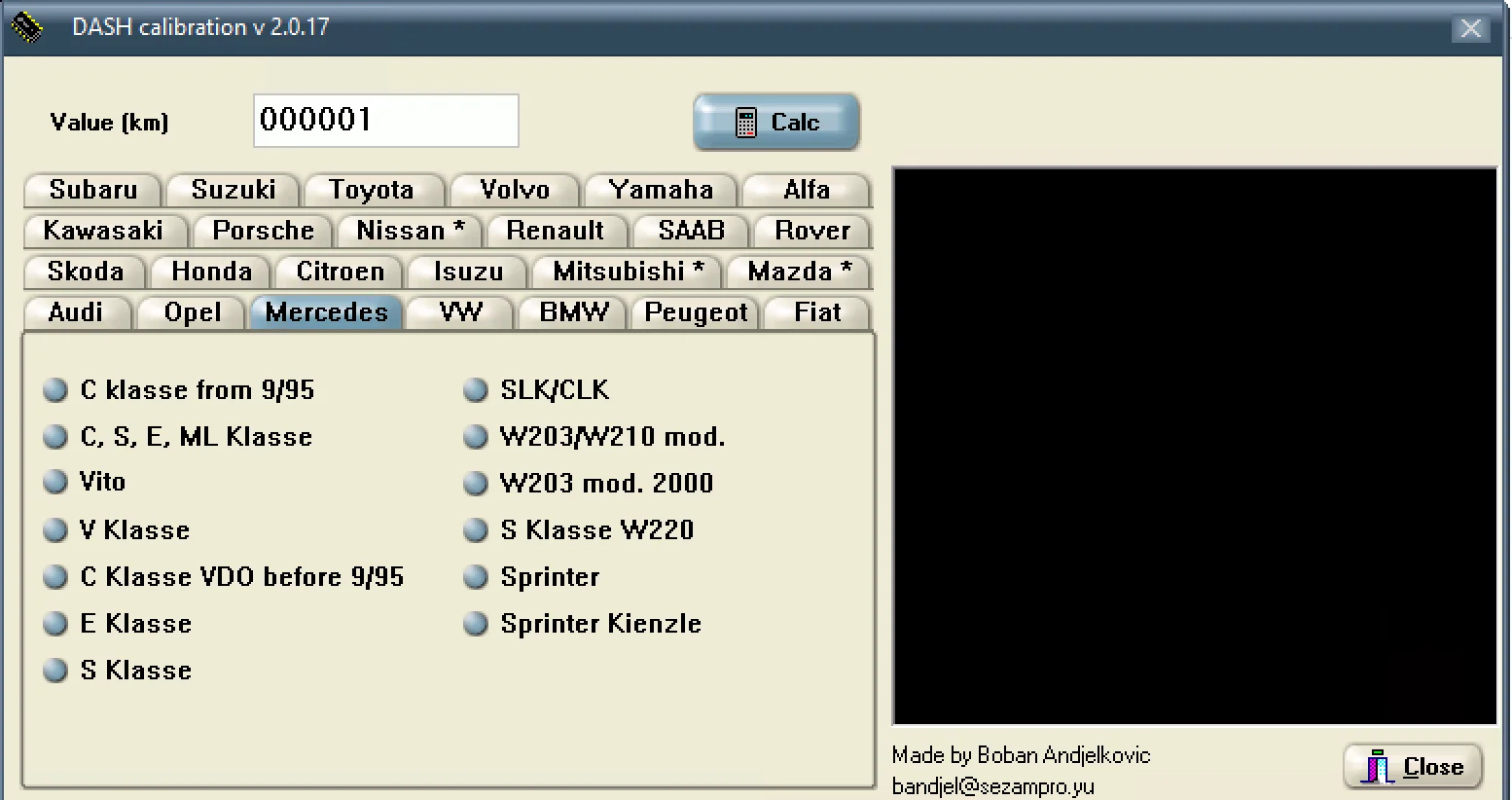Open the VW tab
The height and width of the screenshot is (800, 1512).
460,312
